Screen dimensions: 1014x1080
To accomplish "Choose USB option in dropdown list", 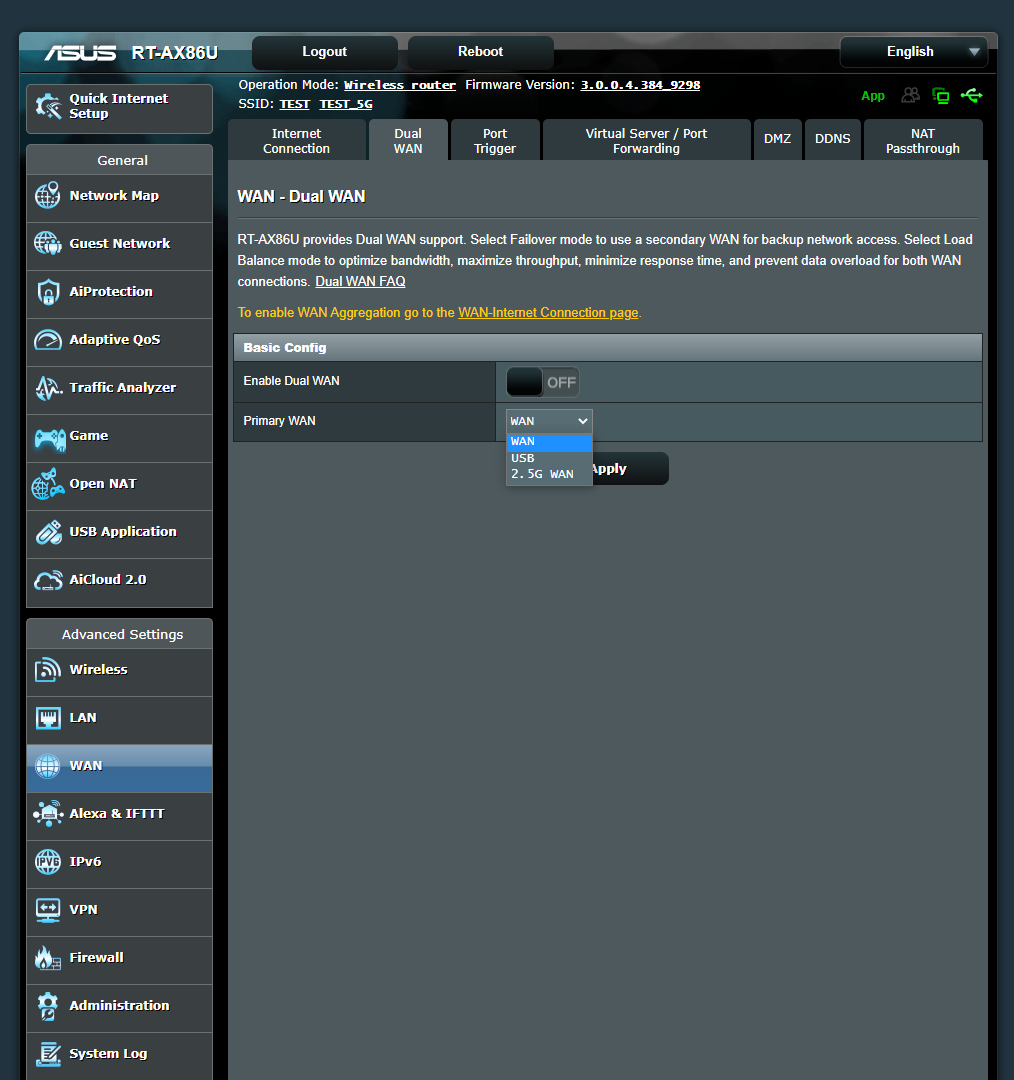I will 549,458.
